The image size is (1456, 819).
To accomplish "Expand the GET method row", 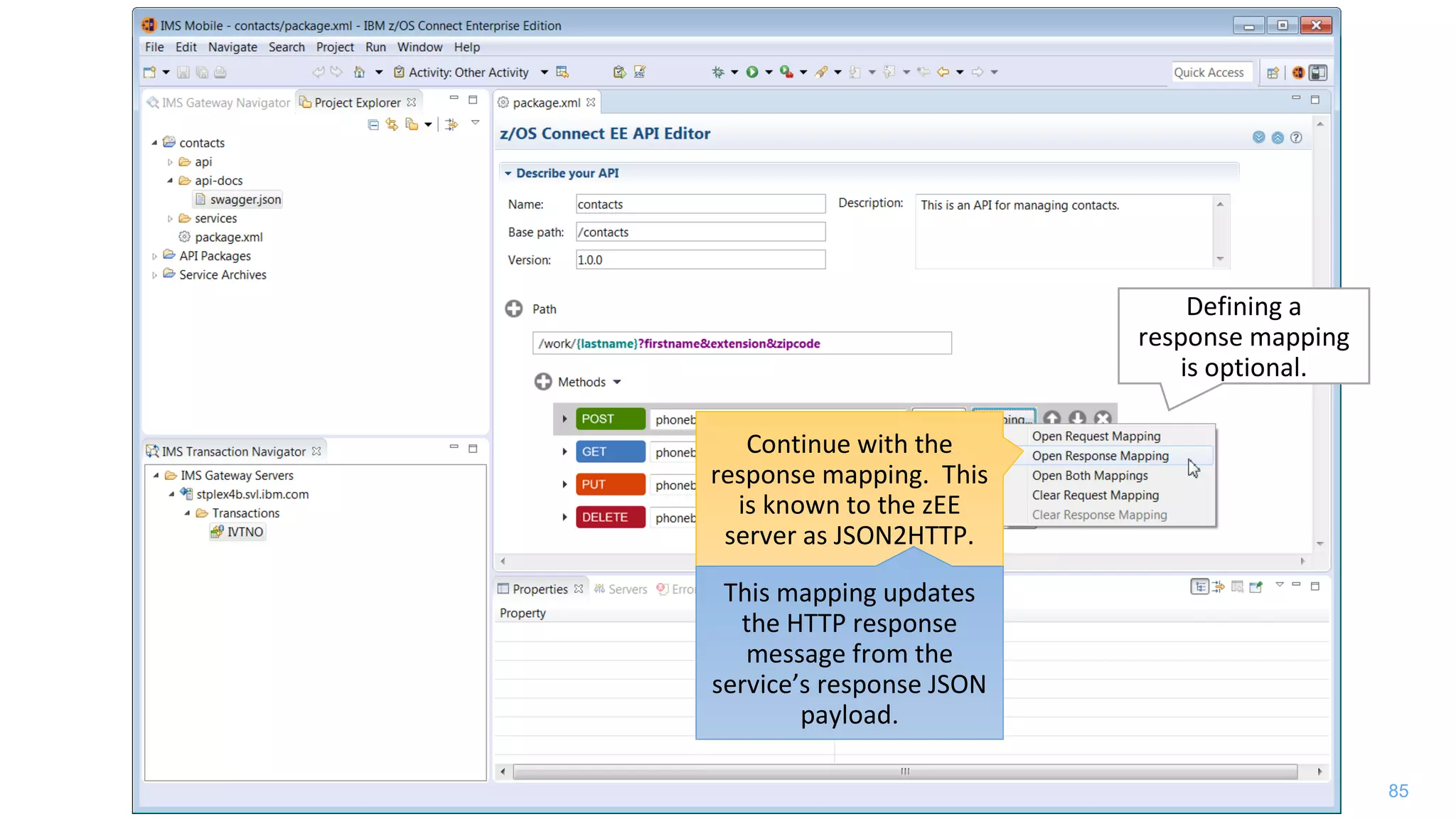I will click(x=564, y=451).
